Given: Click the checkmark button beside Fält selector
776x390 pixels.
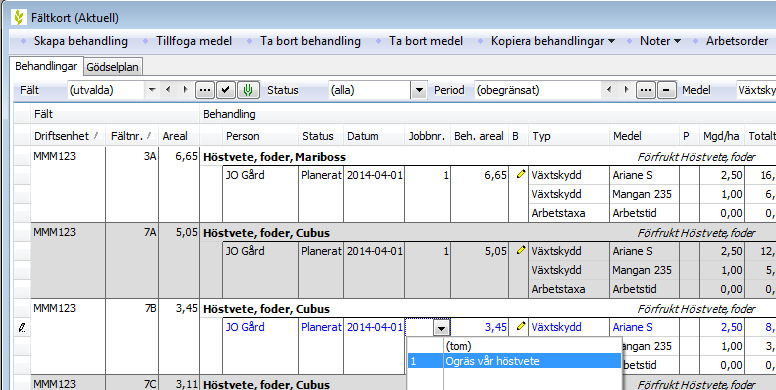Looking at the screenshot, I should (x=227, y=90).
